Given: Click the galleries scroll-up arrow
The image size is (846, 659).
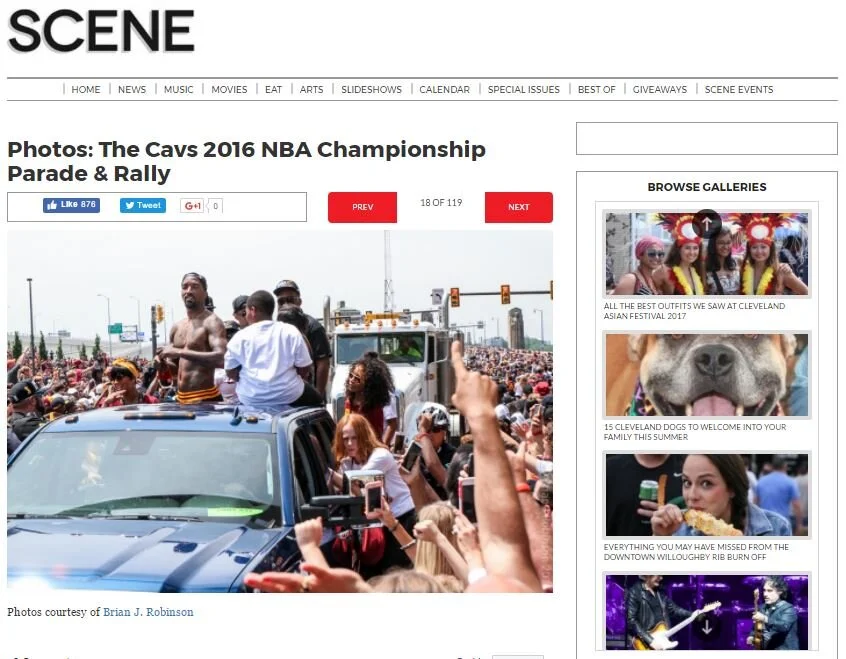Looking at the screenshot, I should (707, 223).
